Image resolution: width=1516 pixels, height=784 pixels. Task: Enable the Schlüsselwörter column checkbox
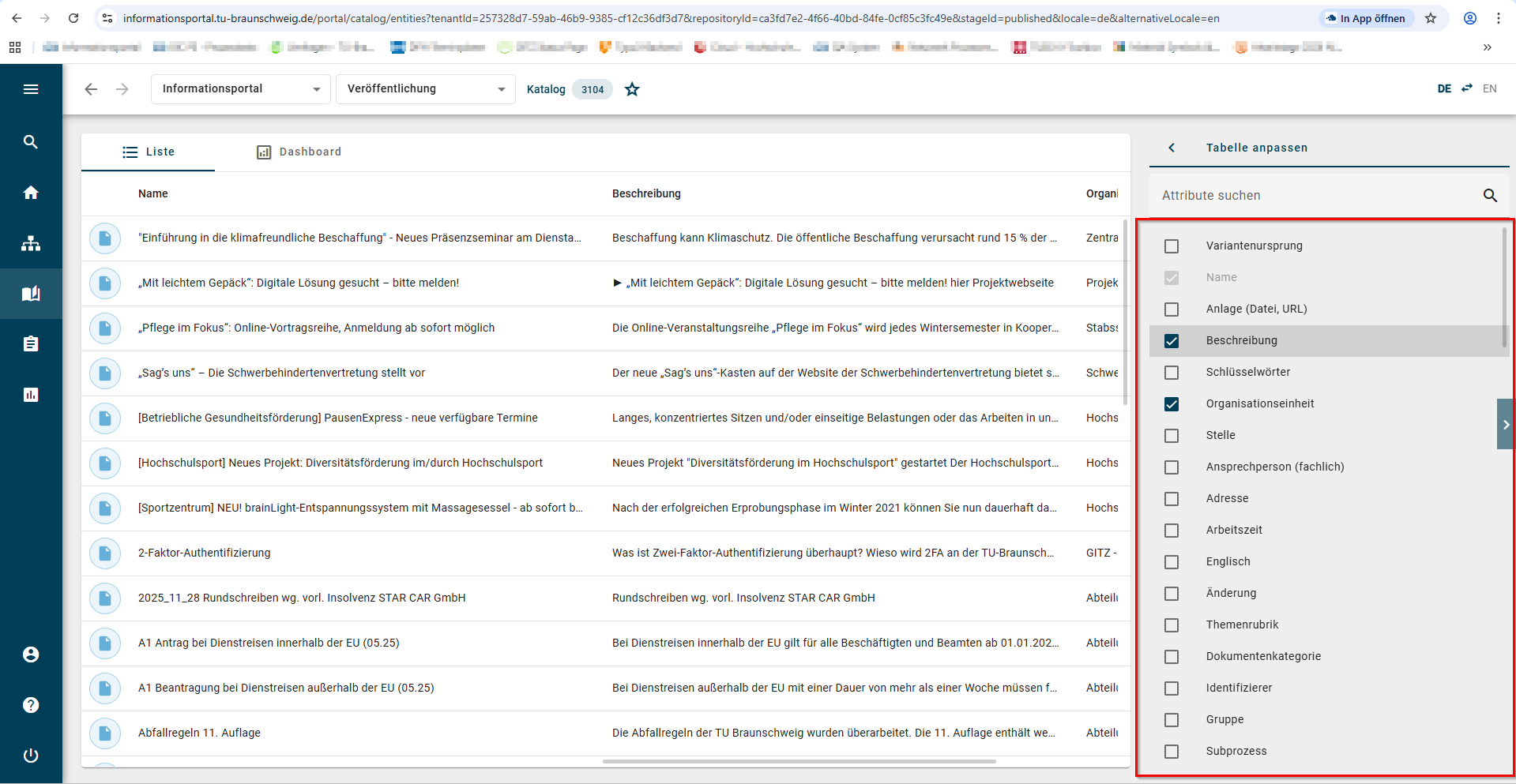coord(1172,373)
